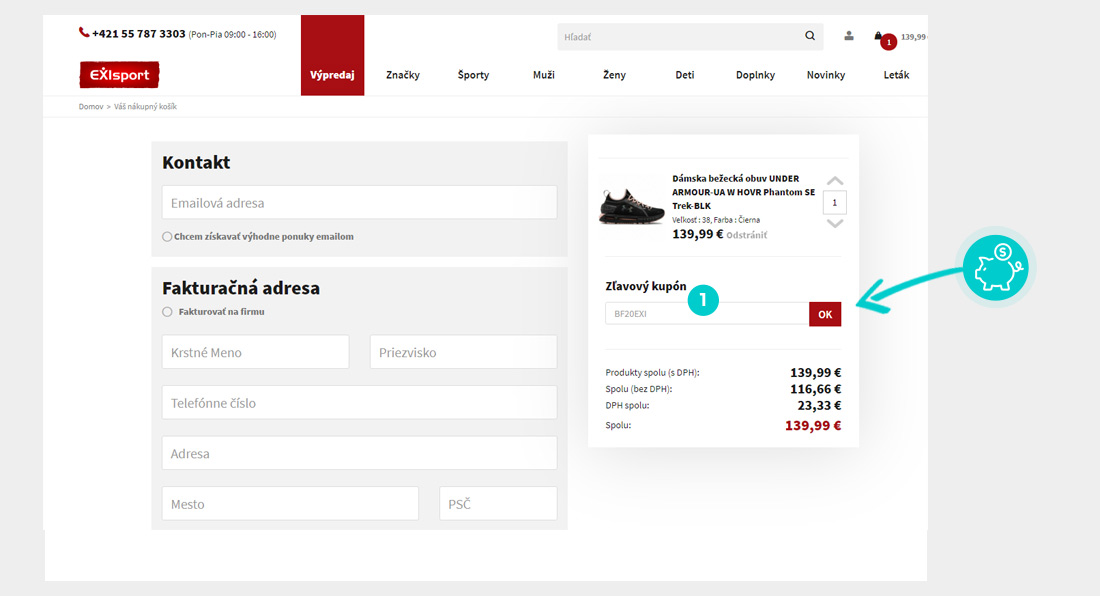This screenshot has height=596, width=1100.
Task: Click the 'Krstné Meno' input field
Action: (x=255, y=352)
